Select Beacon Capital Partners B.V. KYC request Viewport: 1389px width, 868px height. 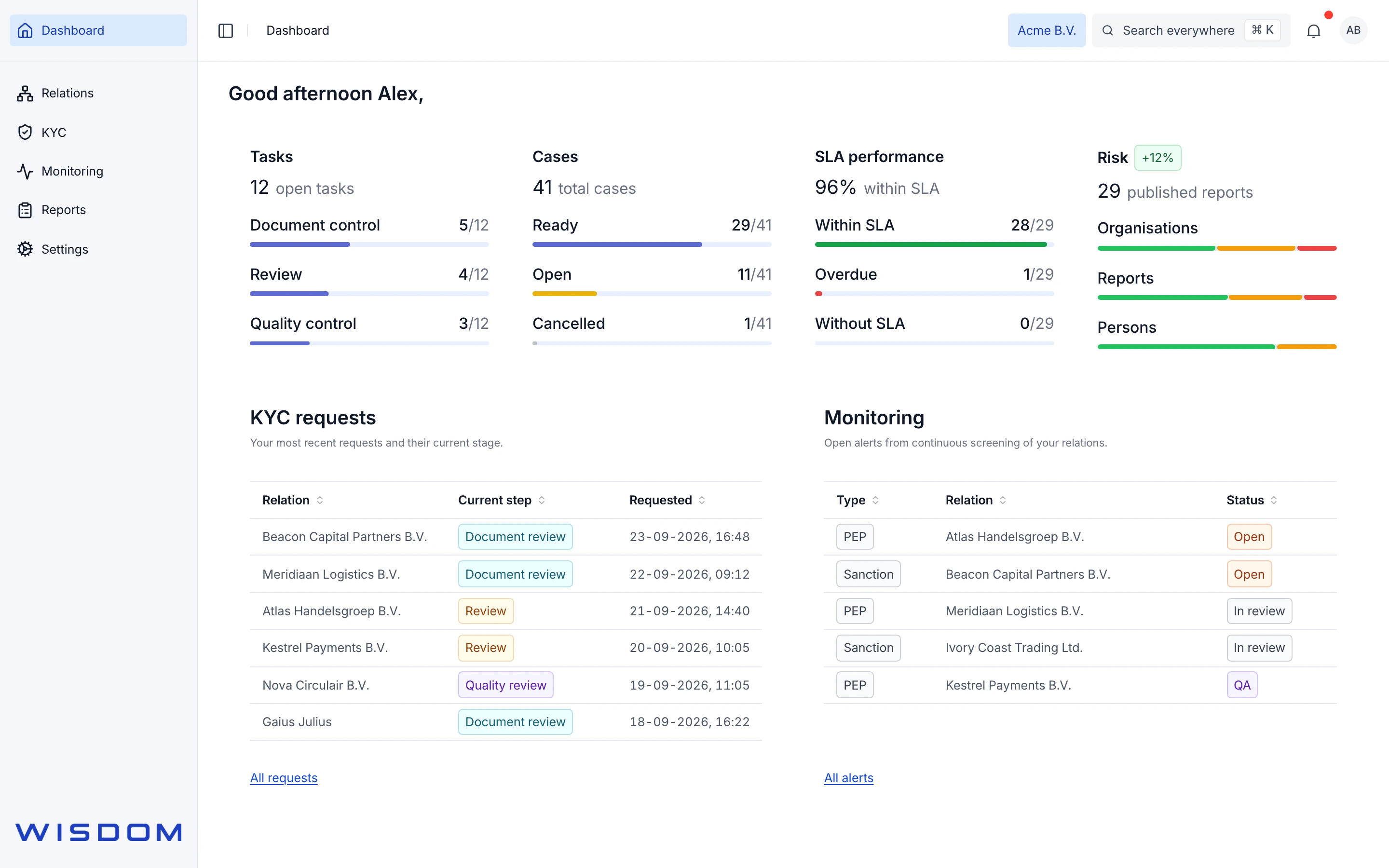coord(505,537)
